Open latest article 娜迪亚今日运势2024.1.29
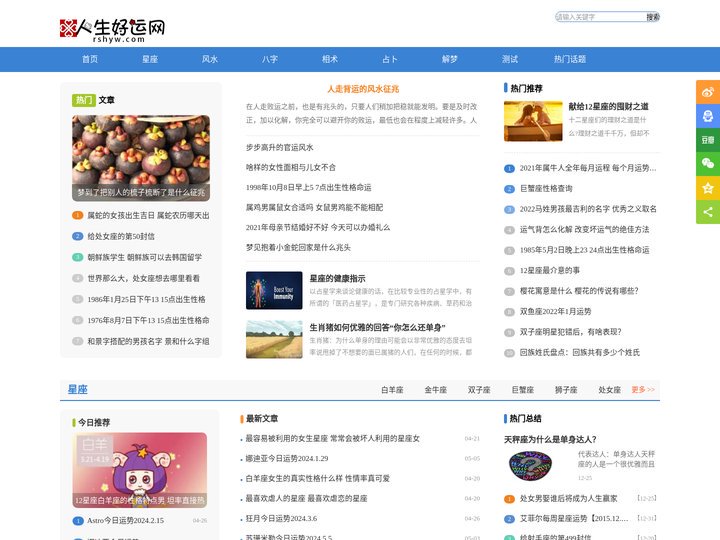Viewport: 720px width, 540px height. click(287, 459)
